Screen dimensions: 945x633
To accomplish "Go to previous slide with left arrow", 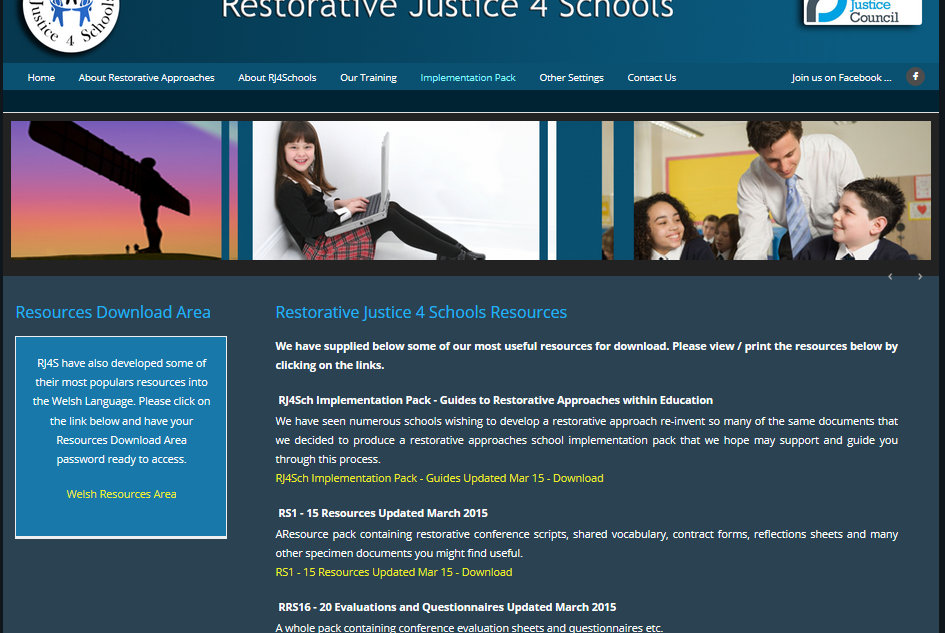I will click(890, 277).
